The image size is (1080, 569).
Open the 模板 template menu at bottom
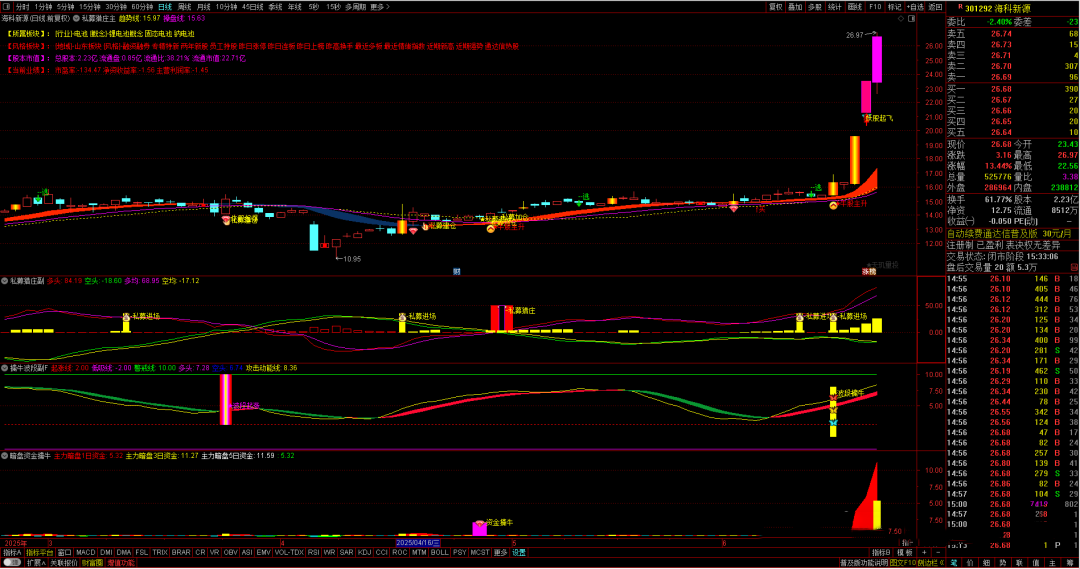point(908,552)
